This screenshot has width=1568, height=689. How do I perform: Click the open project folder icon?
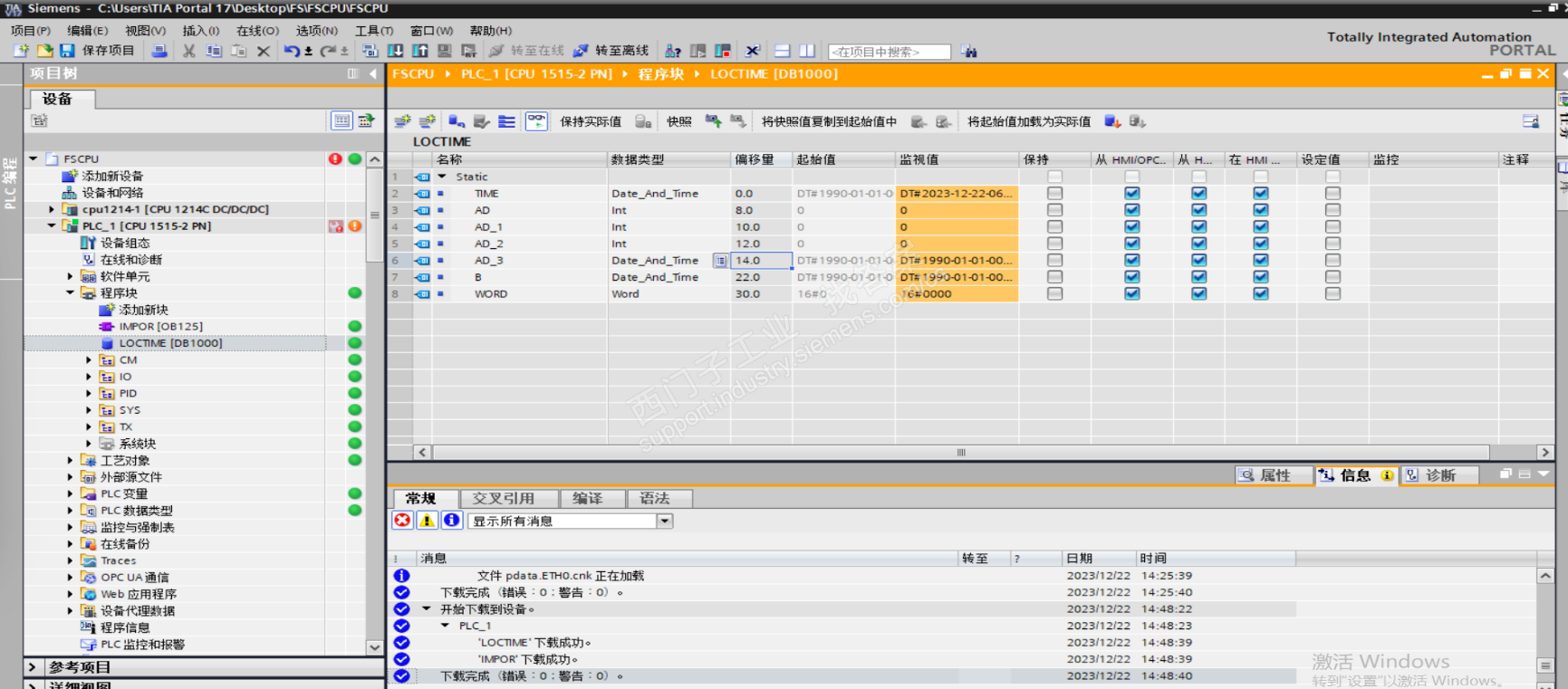coord(44,51)
